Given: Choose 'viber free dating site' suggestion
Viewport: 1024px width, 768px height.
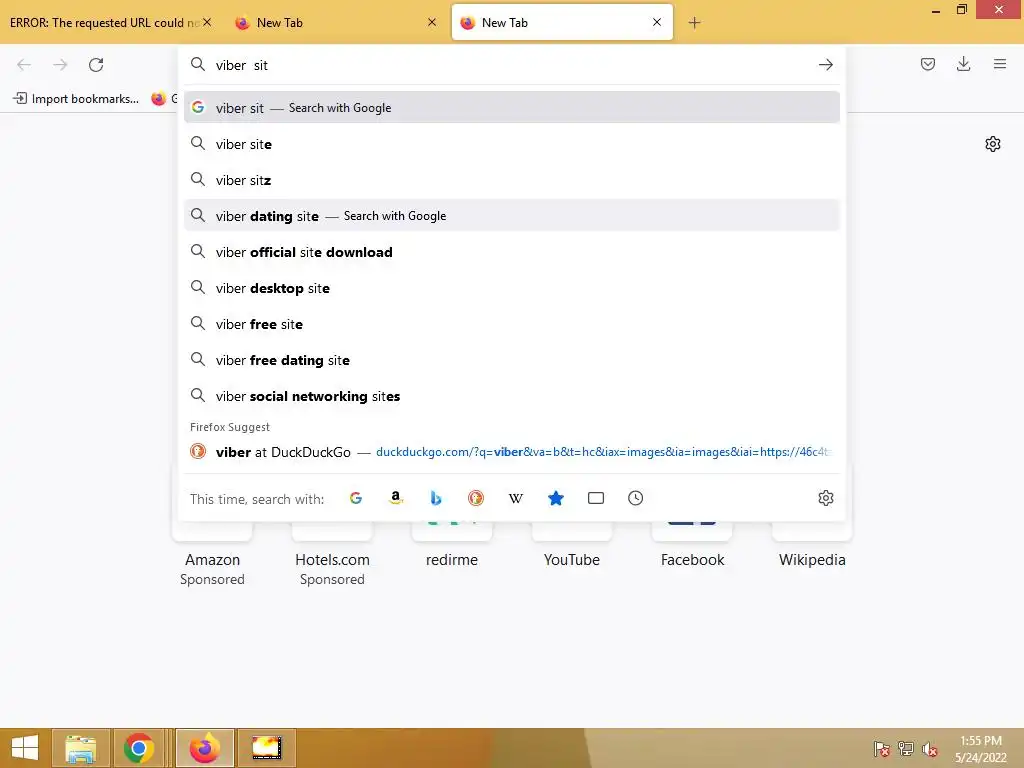Looking at the screenshot, I should coord(512,360).
